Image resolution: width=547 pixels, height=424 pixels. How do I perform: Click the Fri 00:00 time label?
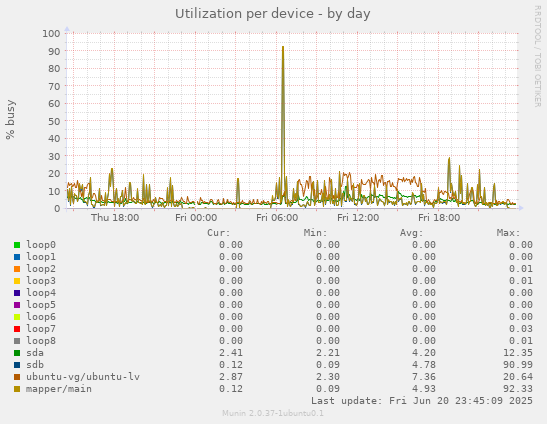[x=196, y=218]
